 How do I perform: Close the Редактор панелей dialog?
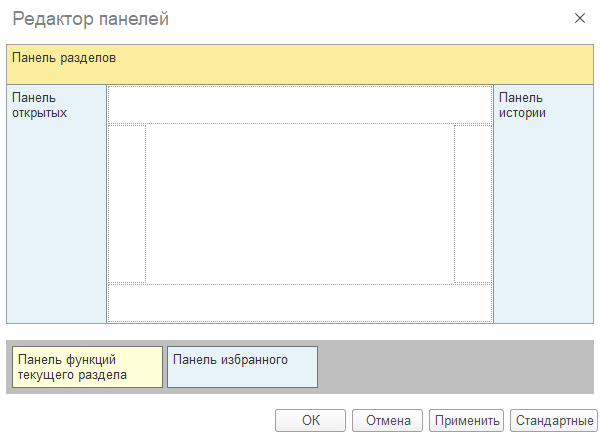(x=580, y=18)
